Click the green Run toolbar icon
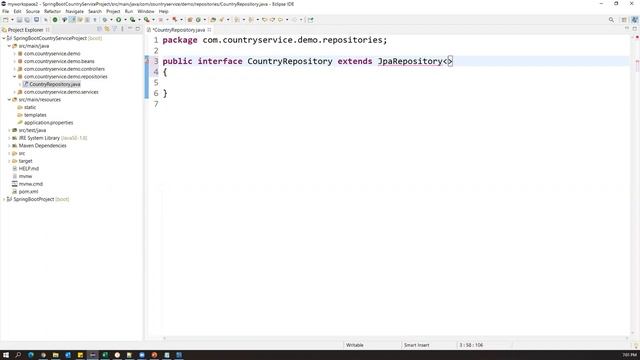640x360 pixels. [x=118, y=20]
